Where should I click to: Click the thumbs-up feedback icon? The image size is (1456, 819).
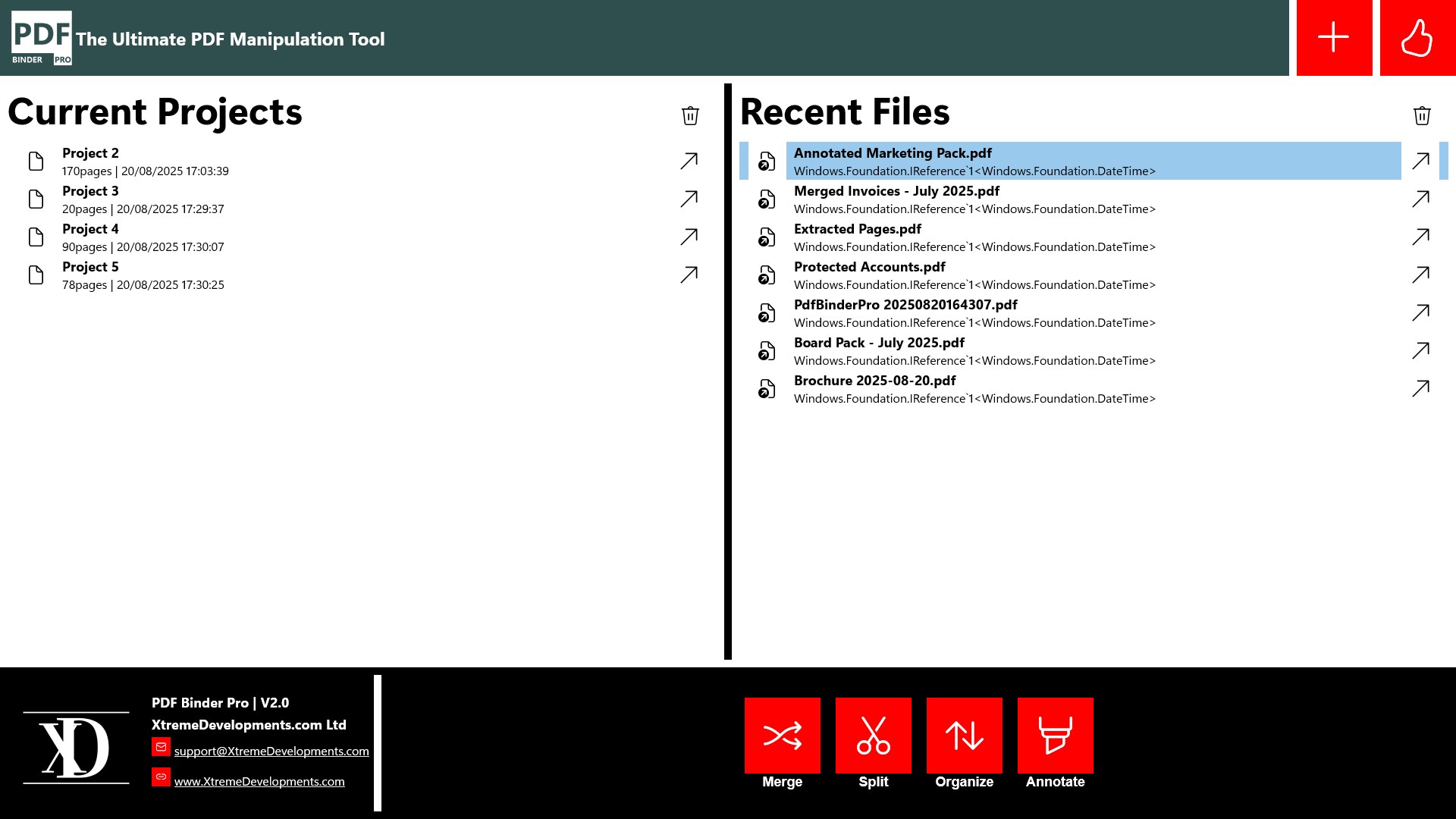pyautogui.click(x=1417, y=39)
